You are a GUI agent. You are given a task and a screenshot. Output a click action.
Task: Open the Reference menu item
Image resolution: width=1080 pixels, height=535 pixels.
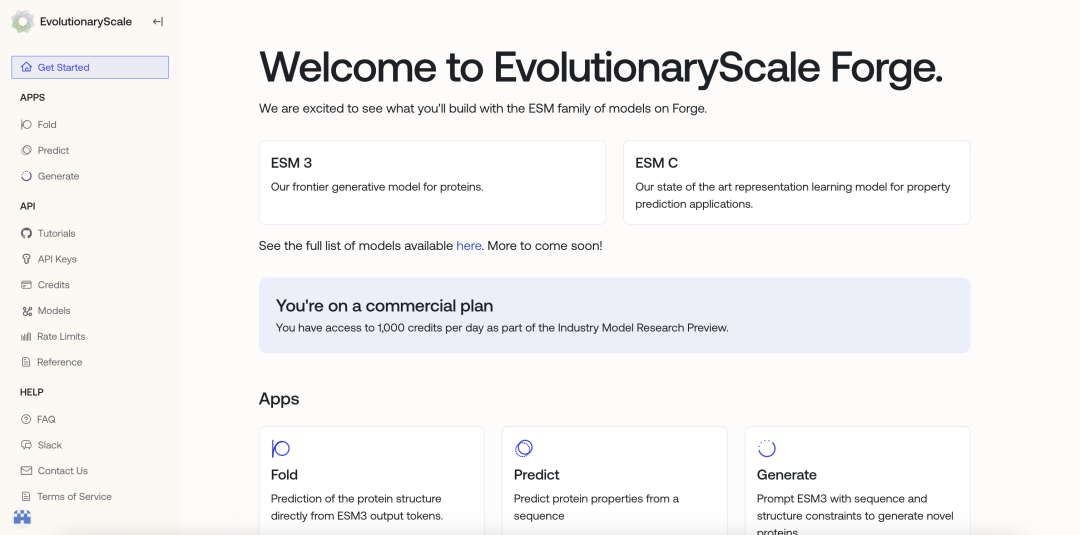click(x=59, y=362)
